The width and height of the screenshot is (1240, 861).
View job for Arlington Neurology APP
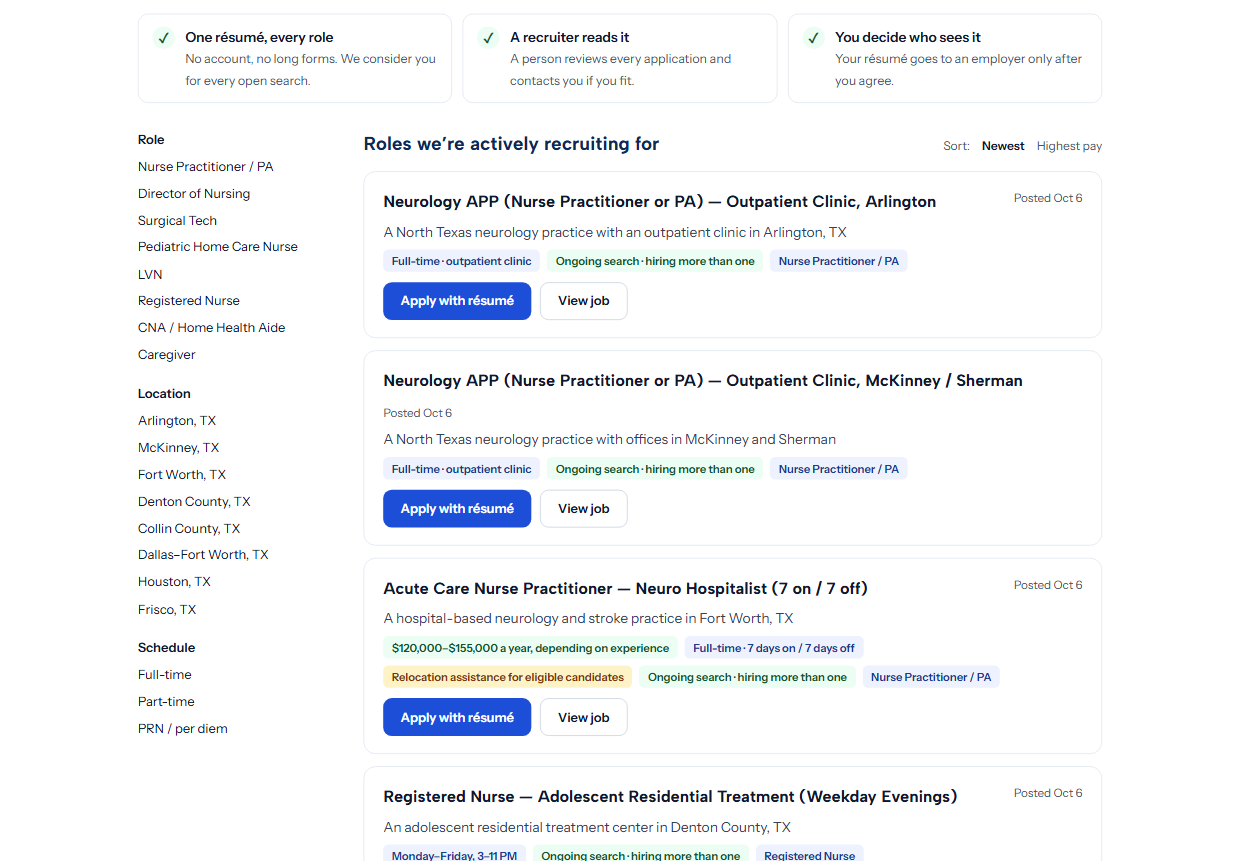pyautogui.click(x=584, y=301)
